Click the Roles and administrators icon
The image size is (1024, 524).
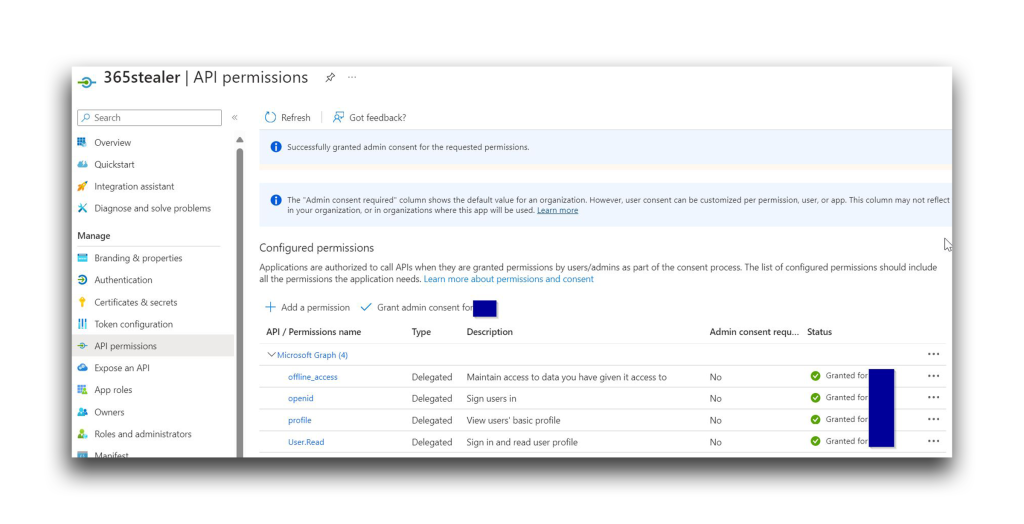(x=82, y=434)
